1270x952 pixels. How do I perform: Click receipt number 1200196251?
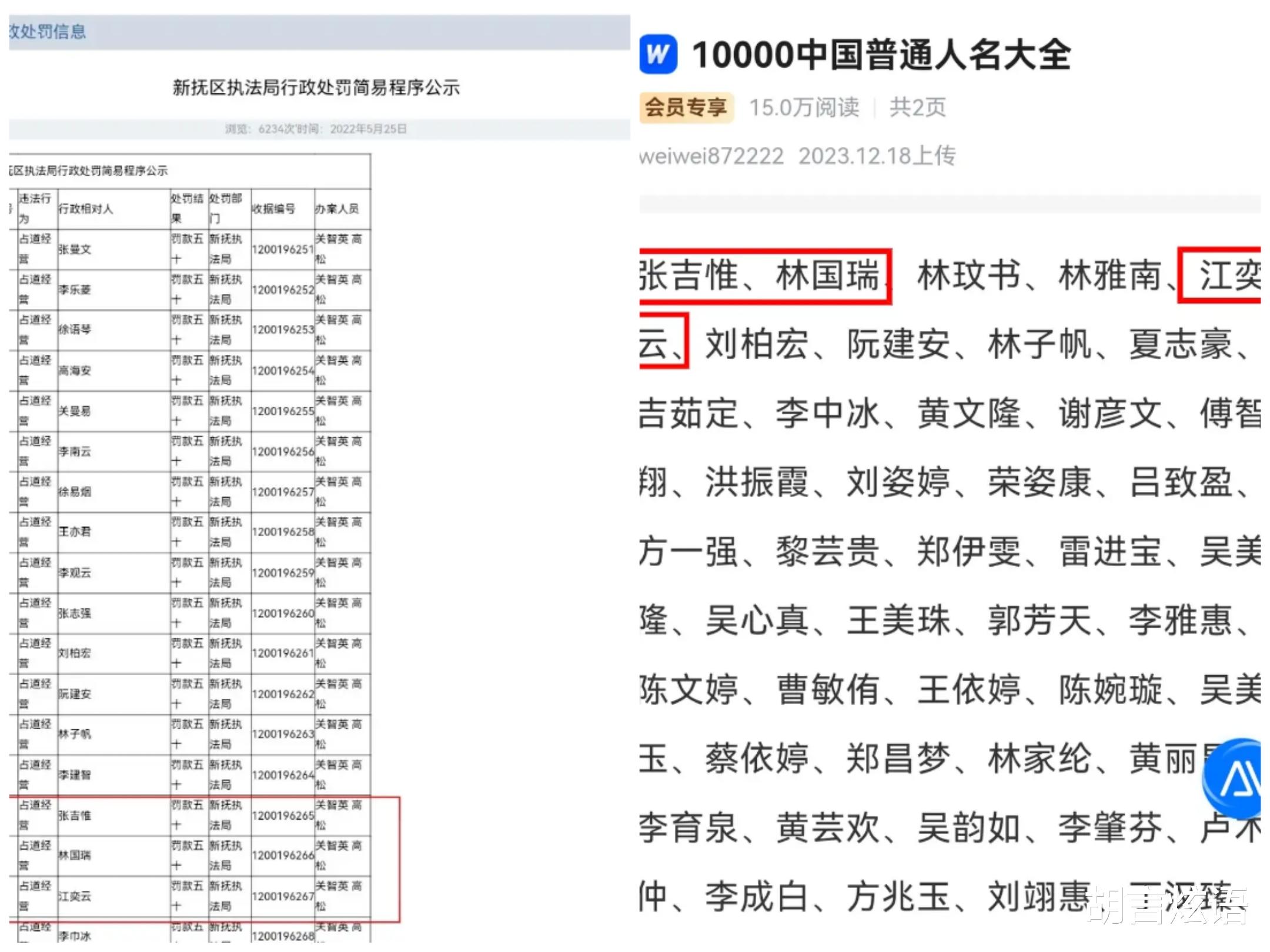(283, 250)
